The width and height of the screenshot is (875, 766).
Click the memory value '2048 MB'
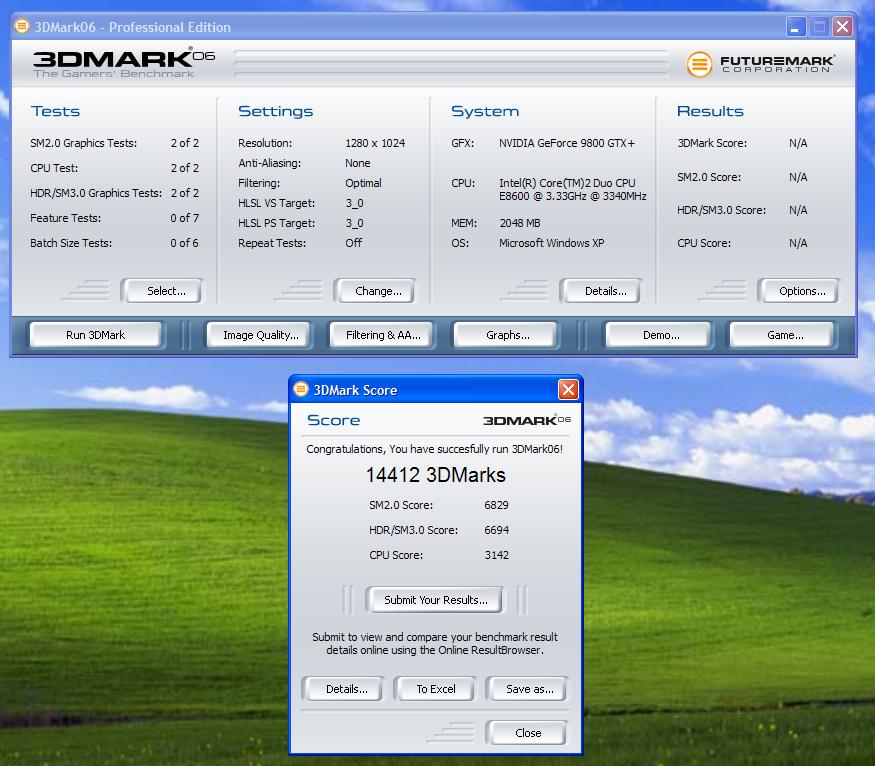(520, 223)
